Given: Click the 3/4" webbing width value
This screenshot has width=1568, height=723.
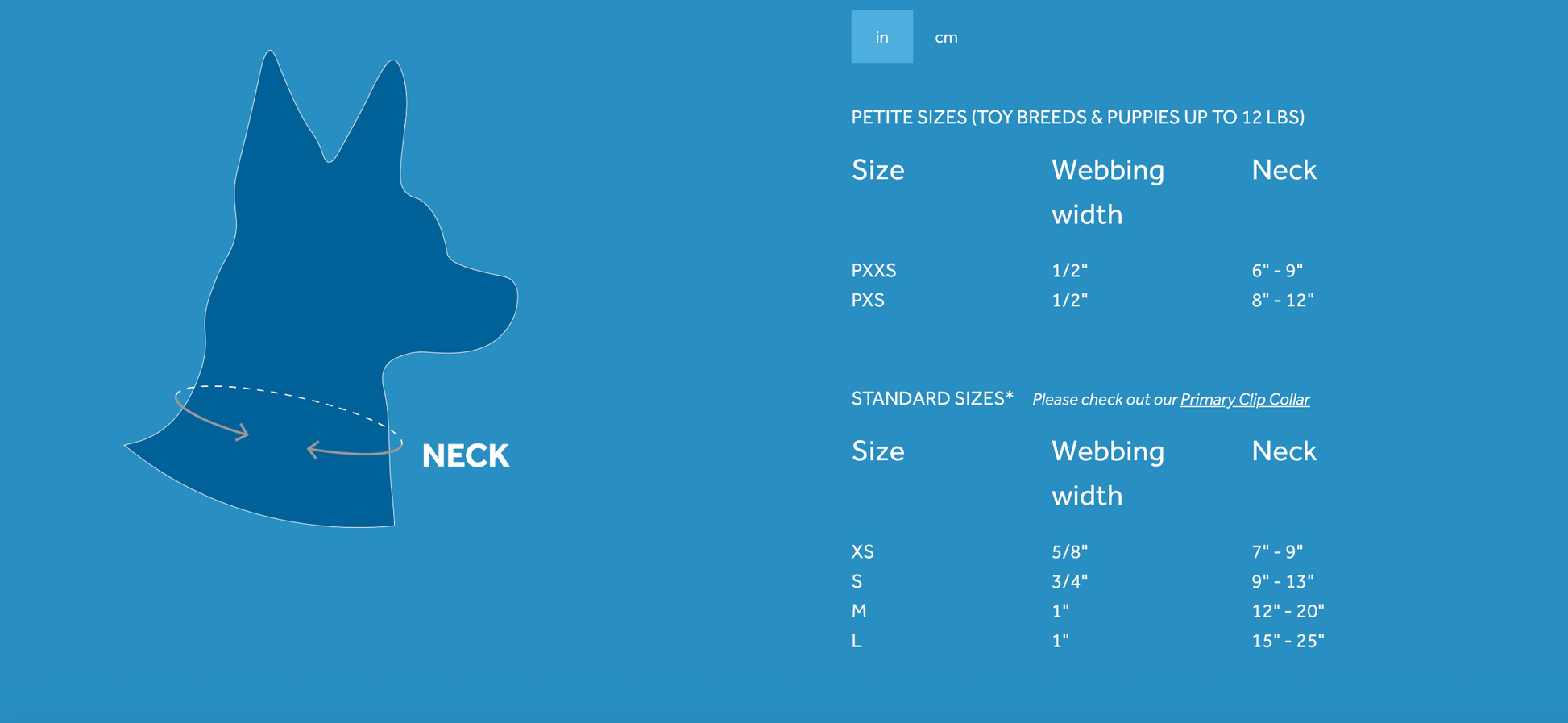Looking at the screenshot, I should coord(1069,582).
